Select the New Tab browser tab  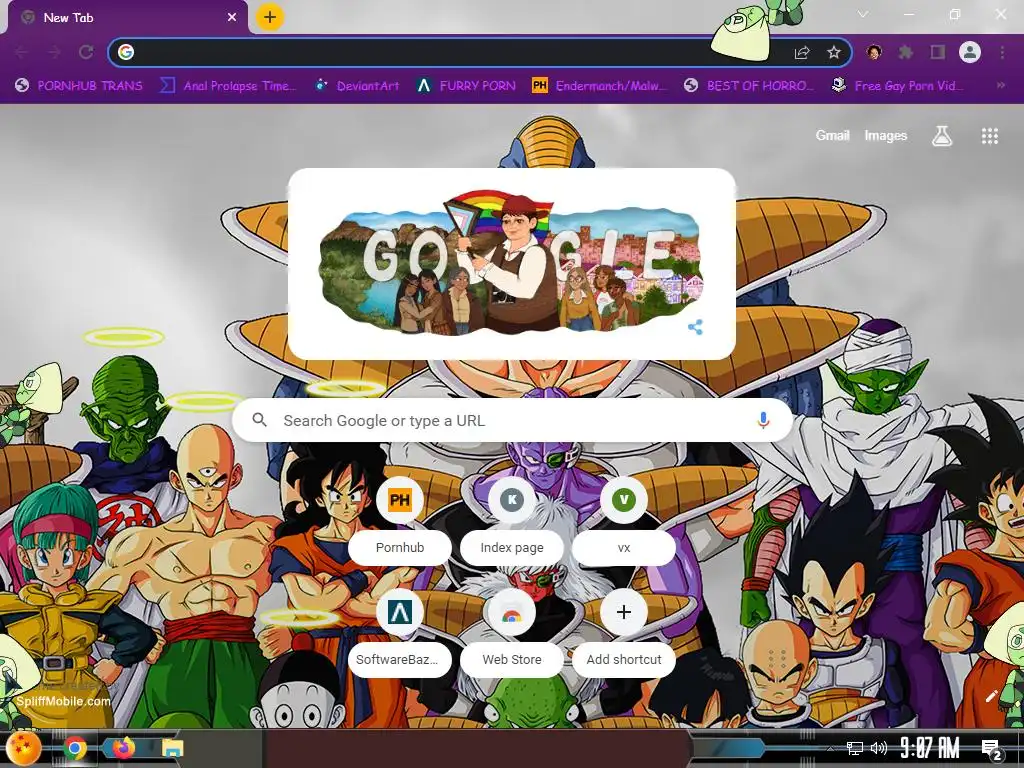point(127,18)
